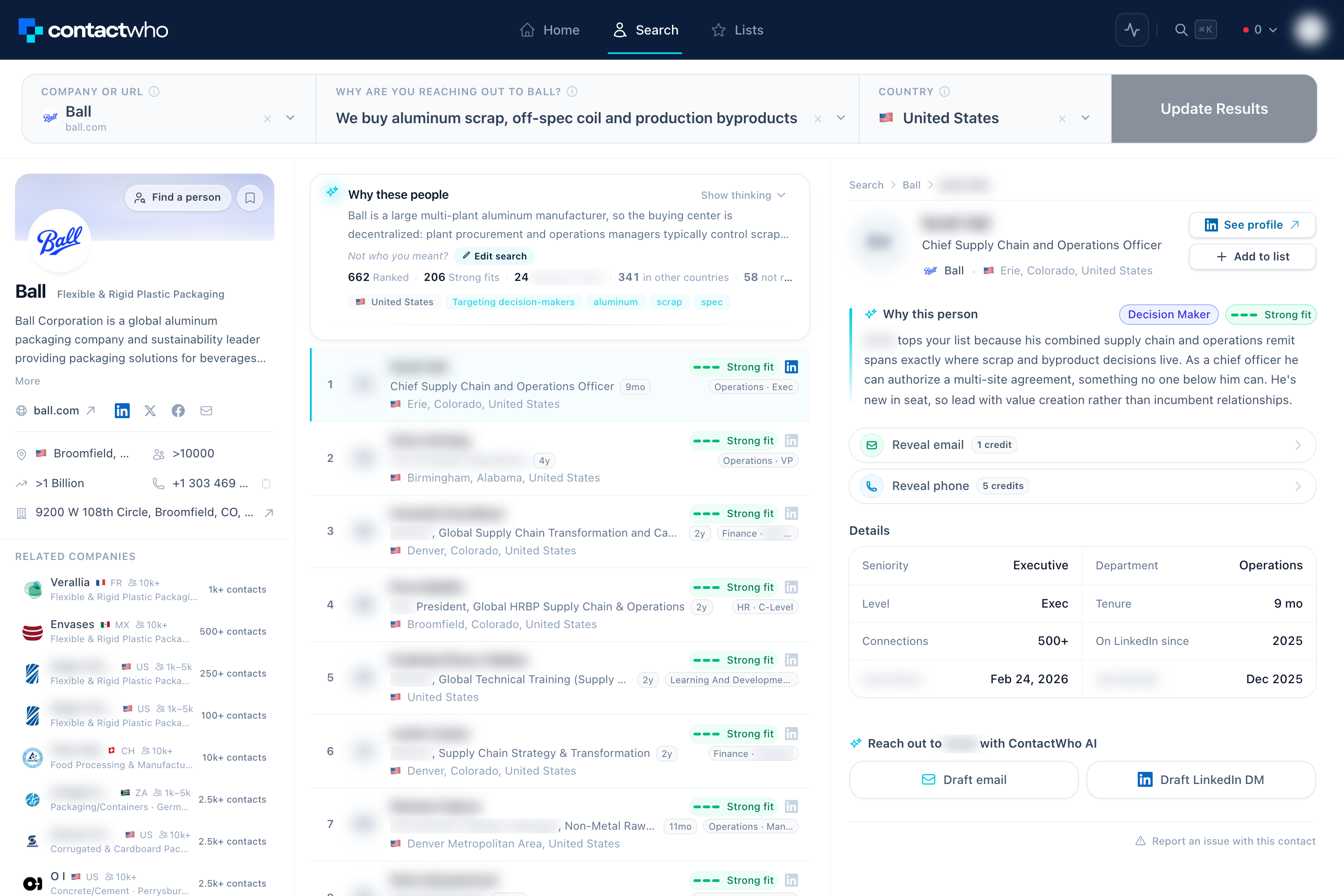This screenshot has height=896, width=1344.
Task: Copy the company phone number clipboard icon
Action: (266, 483)
